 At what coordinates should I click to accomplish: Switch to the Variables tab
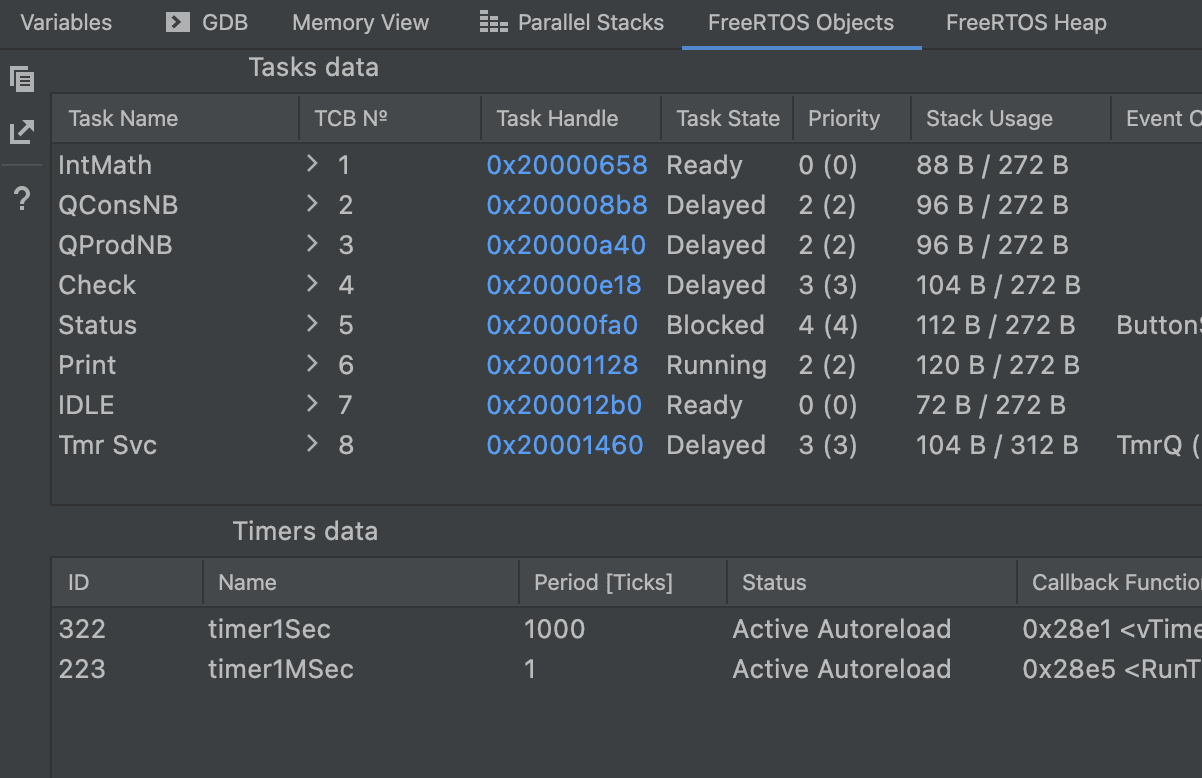tap(66, 22)
